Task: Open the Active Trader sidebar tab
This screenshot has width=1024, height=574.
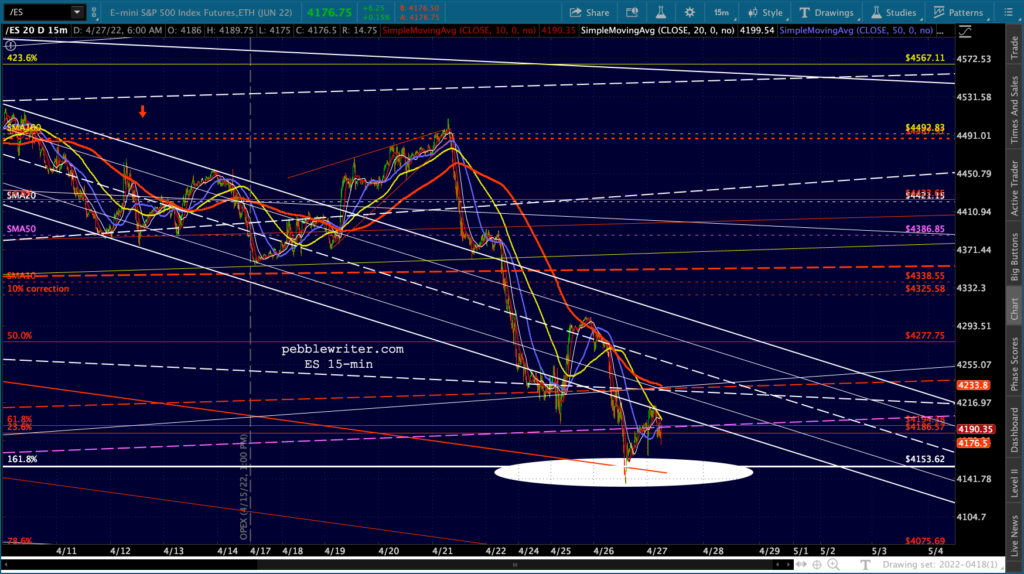Action: click(1015, 188)
